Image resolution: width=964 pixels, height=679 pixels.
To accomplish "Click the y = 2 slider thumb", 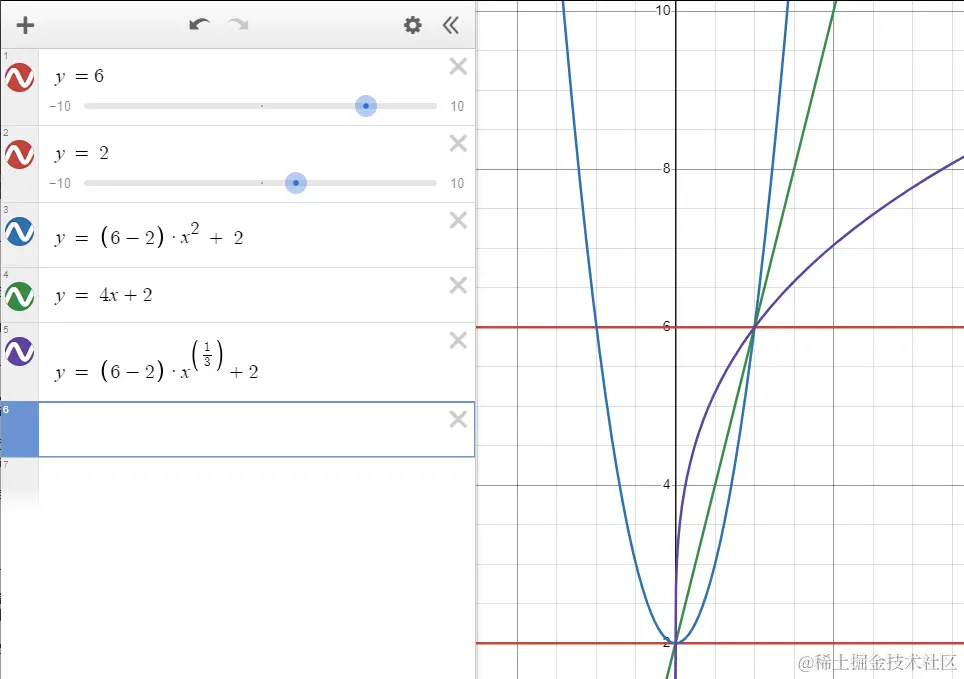I will (x=296, y=183).
